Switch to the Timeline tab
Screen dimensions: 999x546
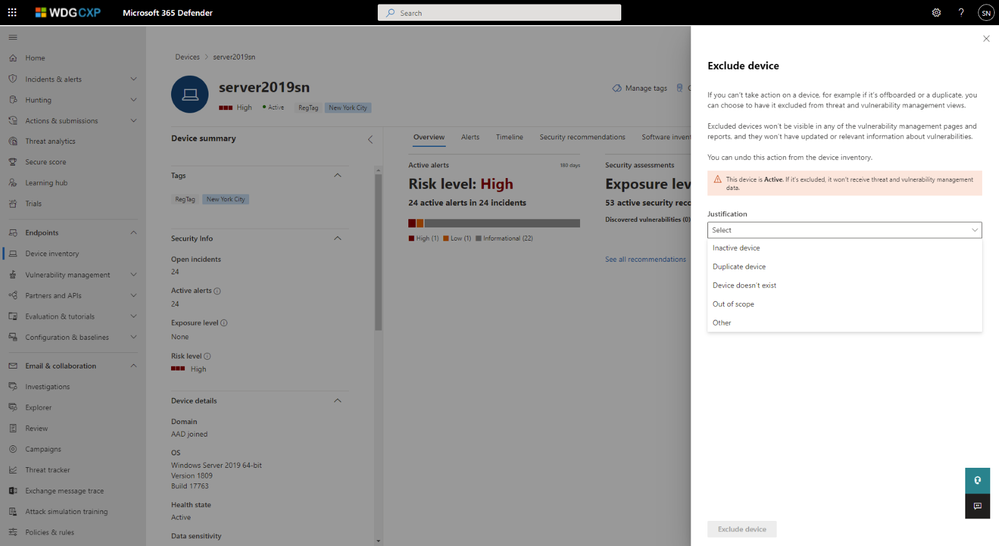[x=510, y=137]
